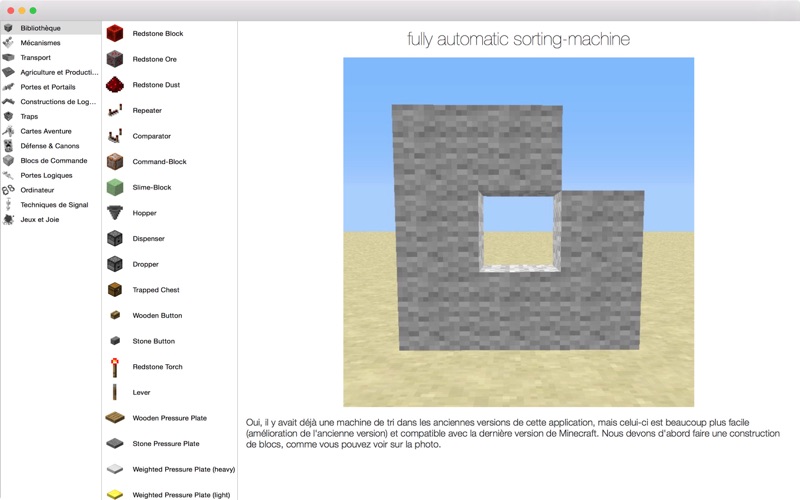Open the Bibliothèque category
Viewport: 800px width, 500px height.
pos(51,28)
